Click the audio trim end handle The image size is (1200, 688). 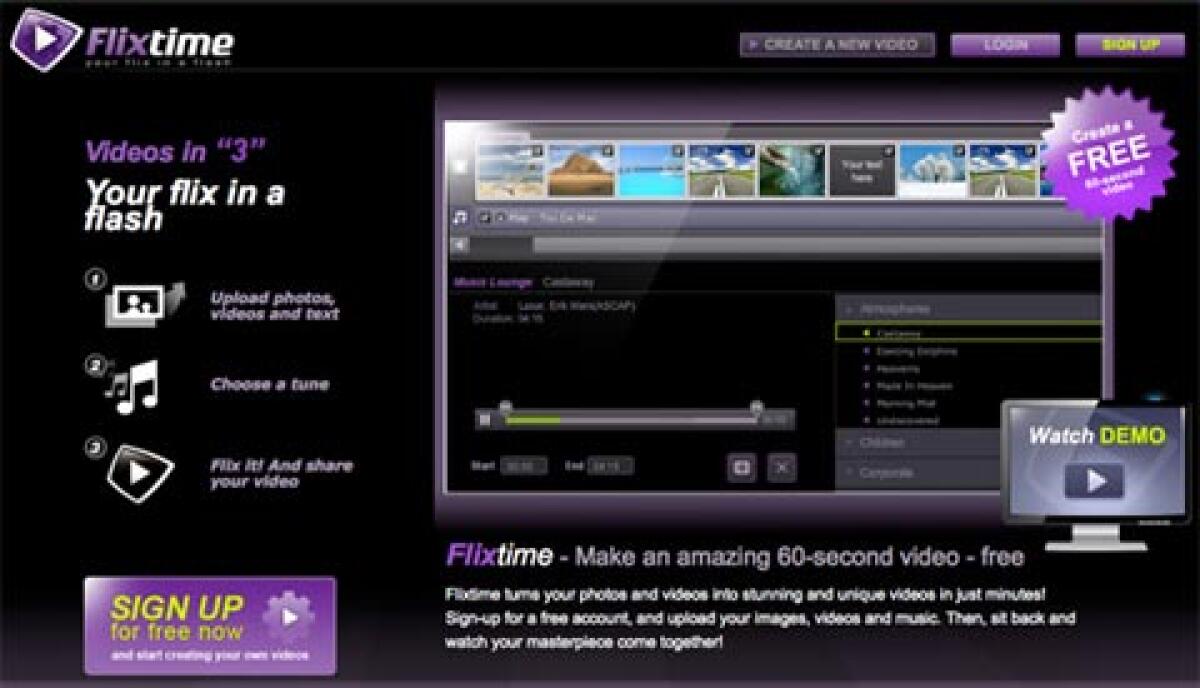pyautogui.click(x=757, y=406)
